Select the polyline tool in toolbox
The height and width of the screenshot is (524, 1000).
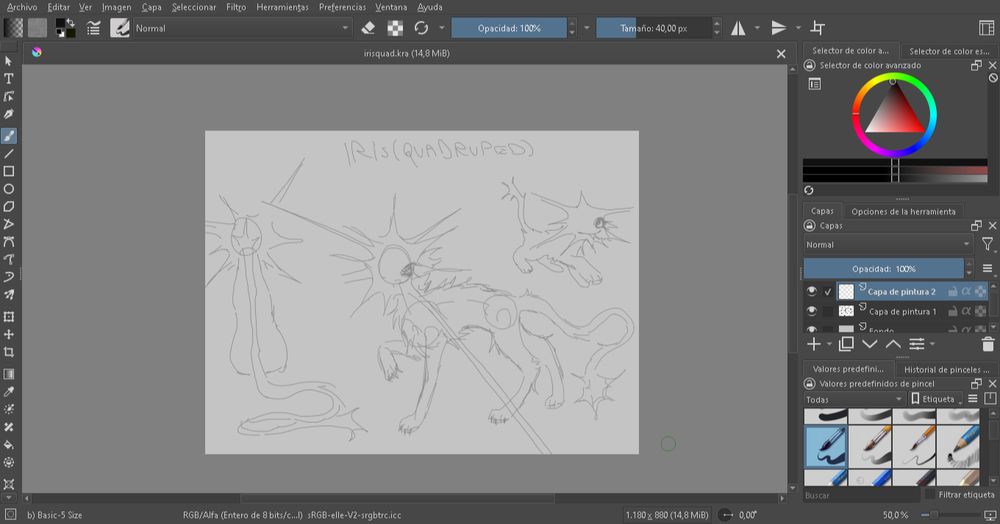click(9, 224)
